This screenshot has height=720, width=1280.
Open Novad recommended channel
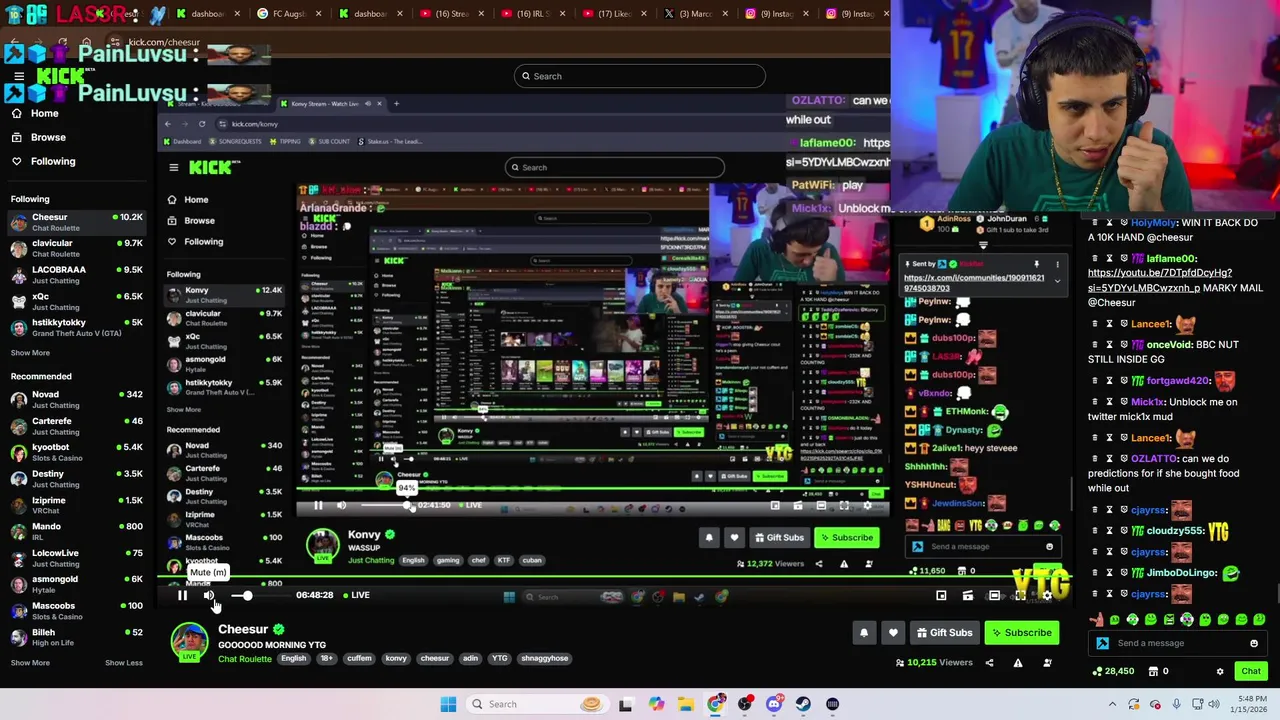(76, 399)
